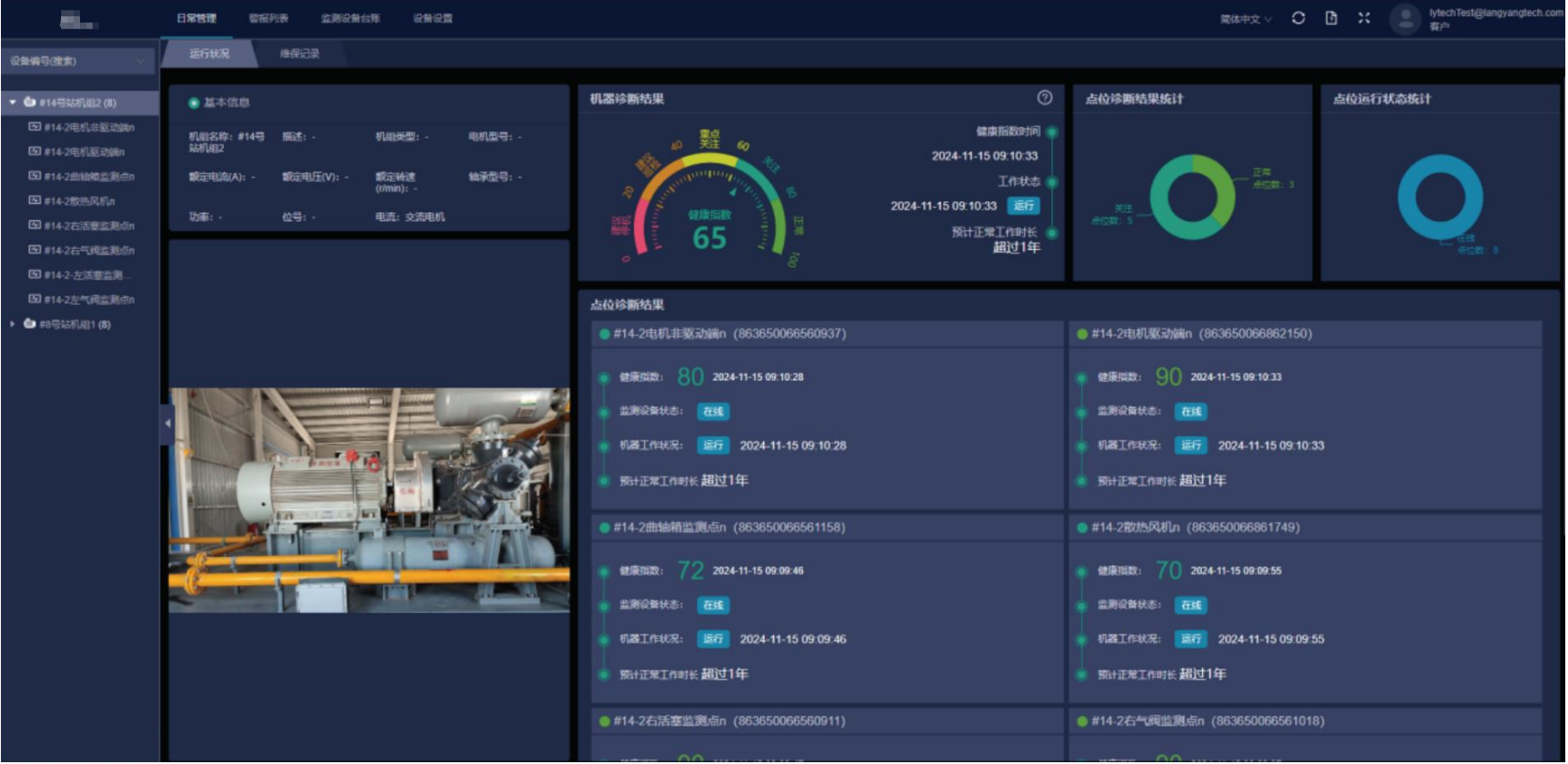Viewport: 1568px width, 764px height.
Task: Expand the #8号站机组1 tree node arrow
Action: coord(13,324)
